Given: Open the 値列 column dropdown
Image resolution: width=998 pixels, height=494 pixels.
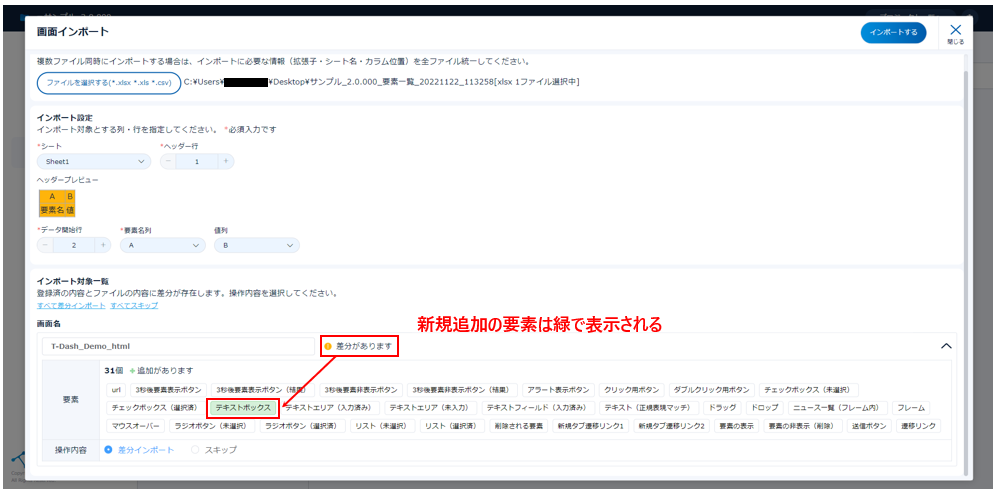Looking at the screenshot, I should (x=256, y=245).
